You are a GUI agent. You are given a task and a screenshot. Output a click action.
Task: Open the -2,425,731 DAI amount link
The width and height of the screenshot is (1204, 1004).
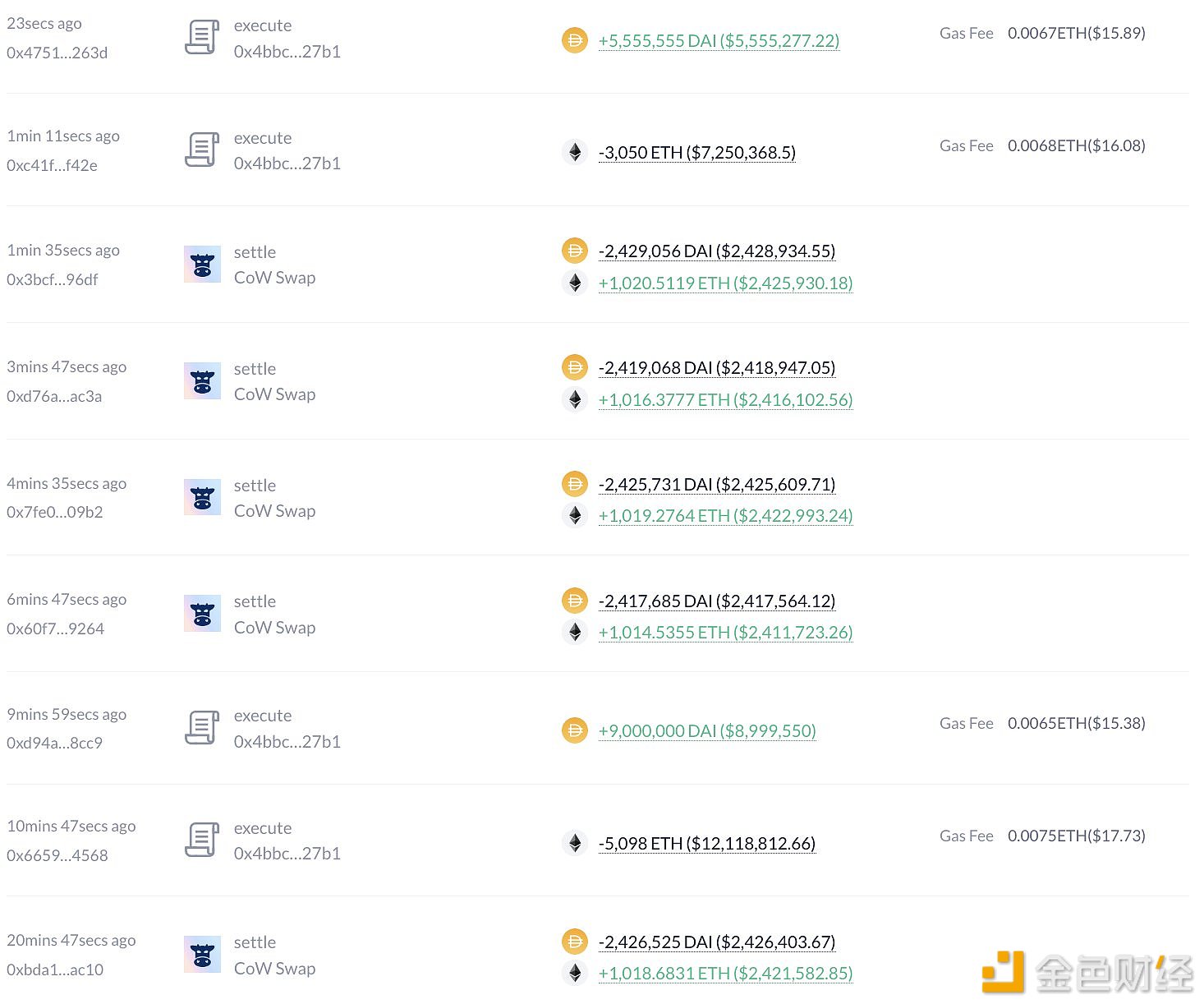pos(716,485)
